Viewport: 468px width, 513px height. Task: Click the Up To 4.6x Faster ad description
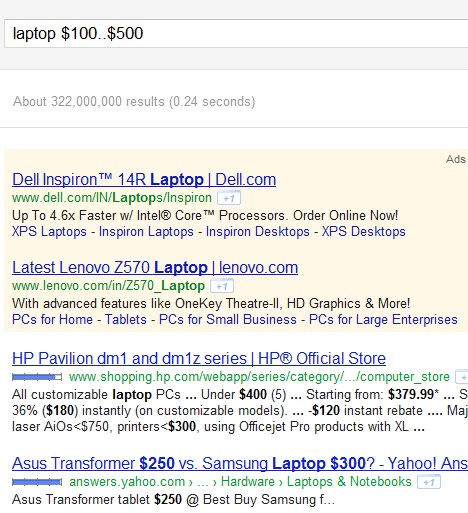click(x=205, y=215)
